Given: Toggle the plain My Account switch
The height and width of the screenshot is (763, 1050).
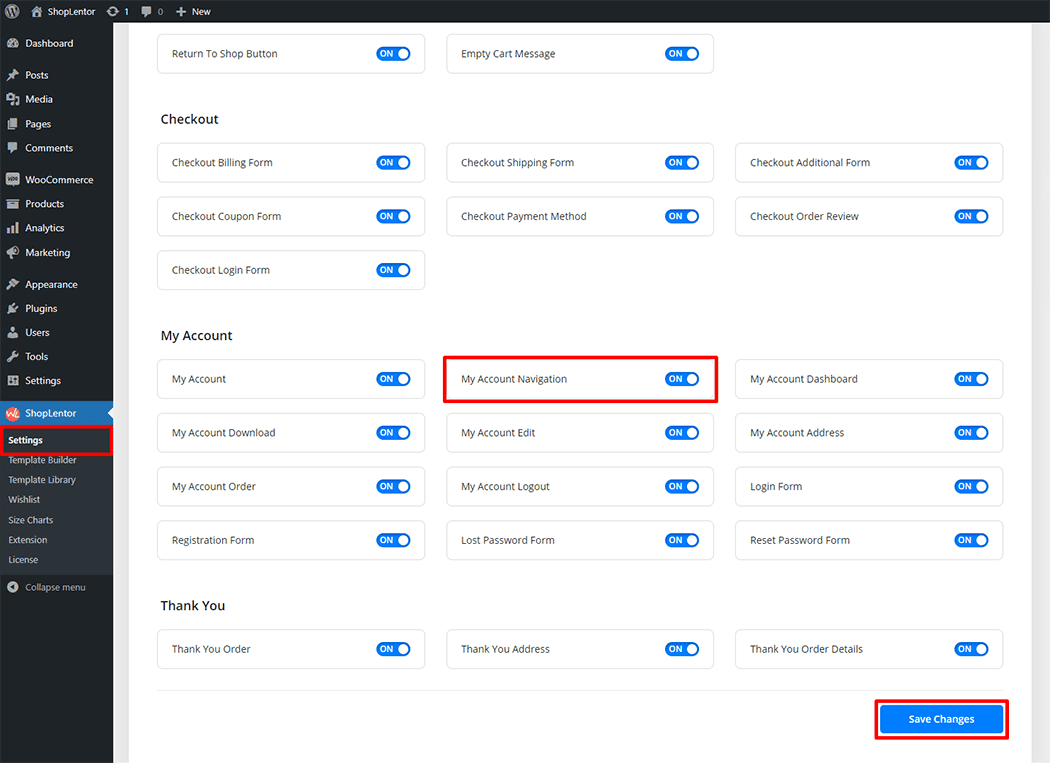Looking at the screenshot, I should [393, 379].
